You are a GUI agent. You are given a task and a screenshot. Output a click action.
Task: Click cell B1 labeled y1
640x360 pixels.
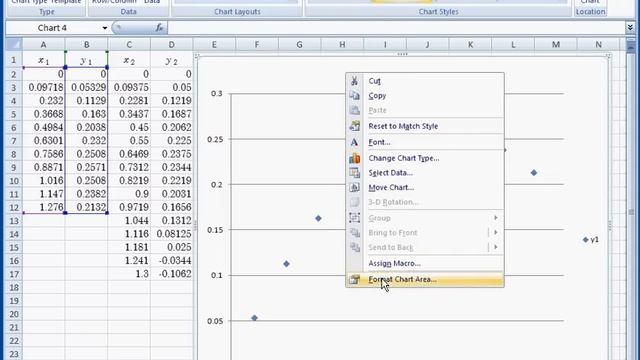pos(86,60)
